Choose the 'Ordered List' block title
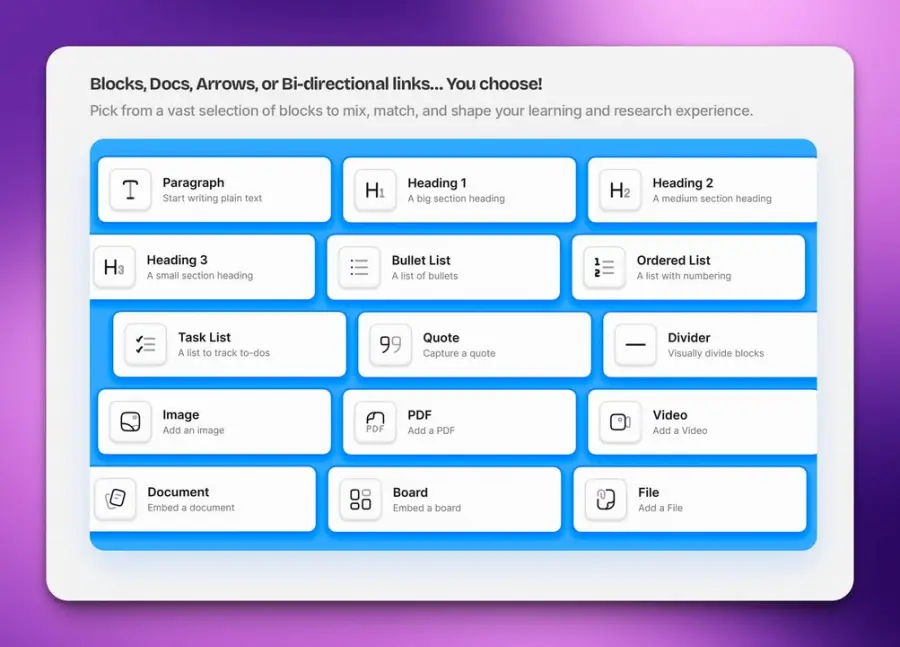This screenshot has width=900, height=647. [673, 261]
